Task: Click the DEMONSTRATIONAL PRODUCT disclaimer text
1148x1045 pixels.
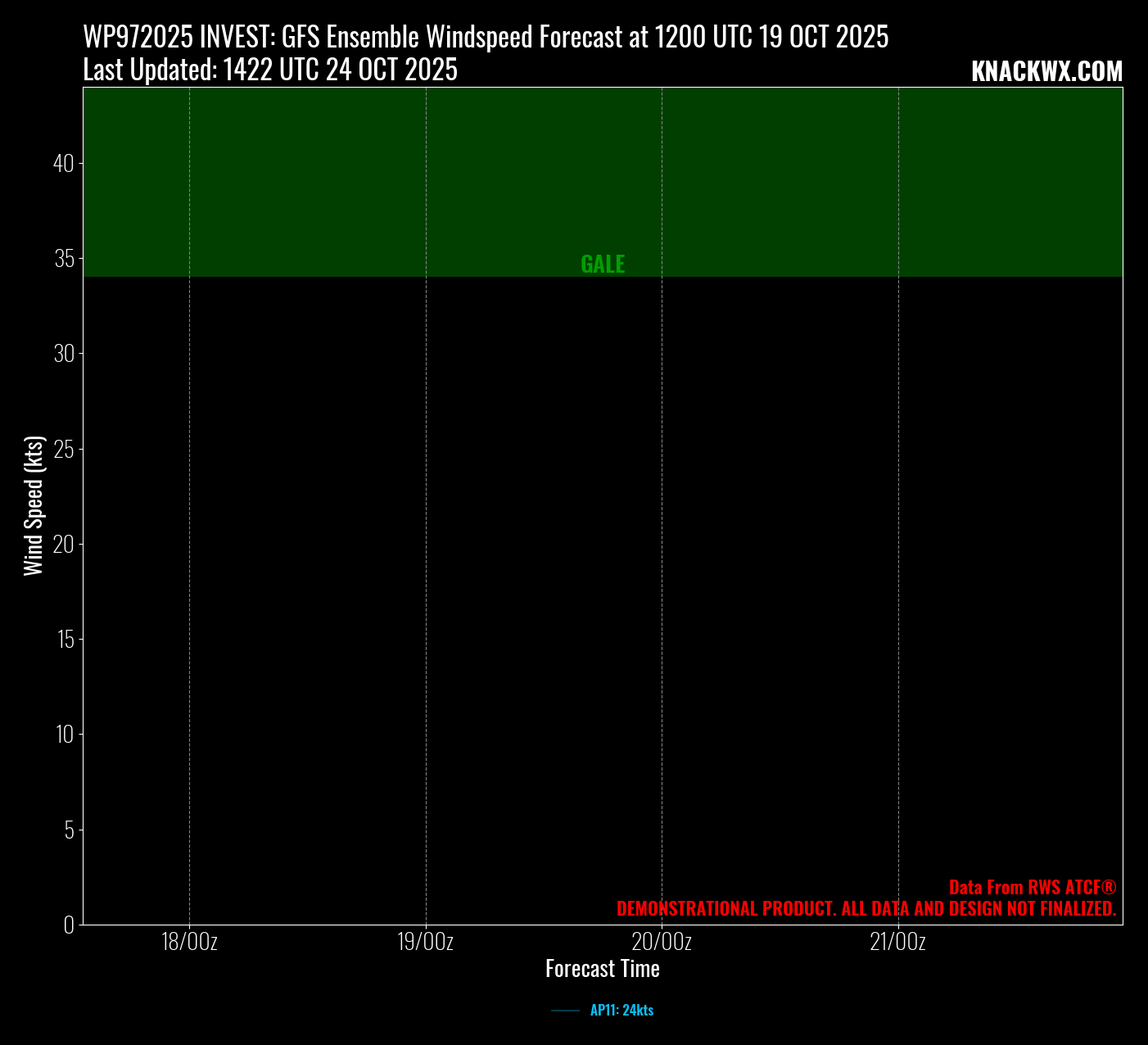Action: [866, 908]
